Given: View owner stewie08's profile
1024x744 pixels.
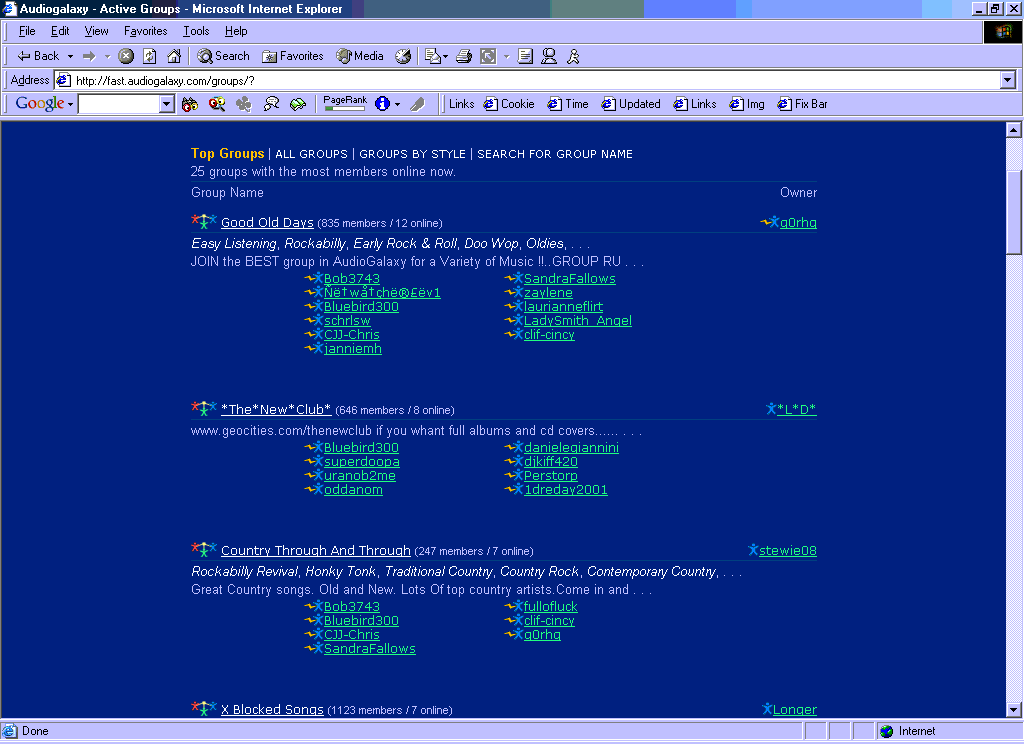Looking at the screenshot, I should pyautogui.click(x=788, y=551).
